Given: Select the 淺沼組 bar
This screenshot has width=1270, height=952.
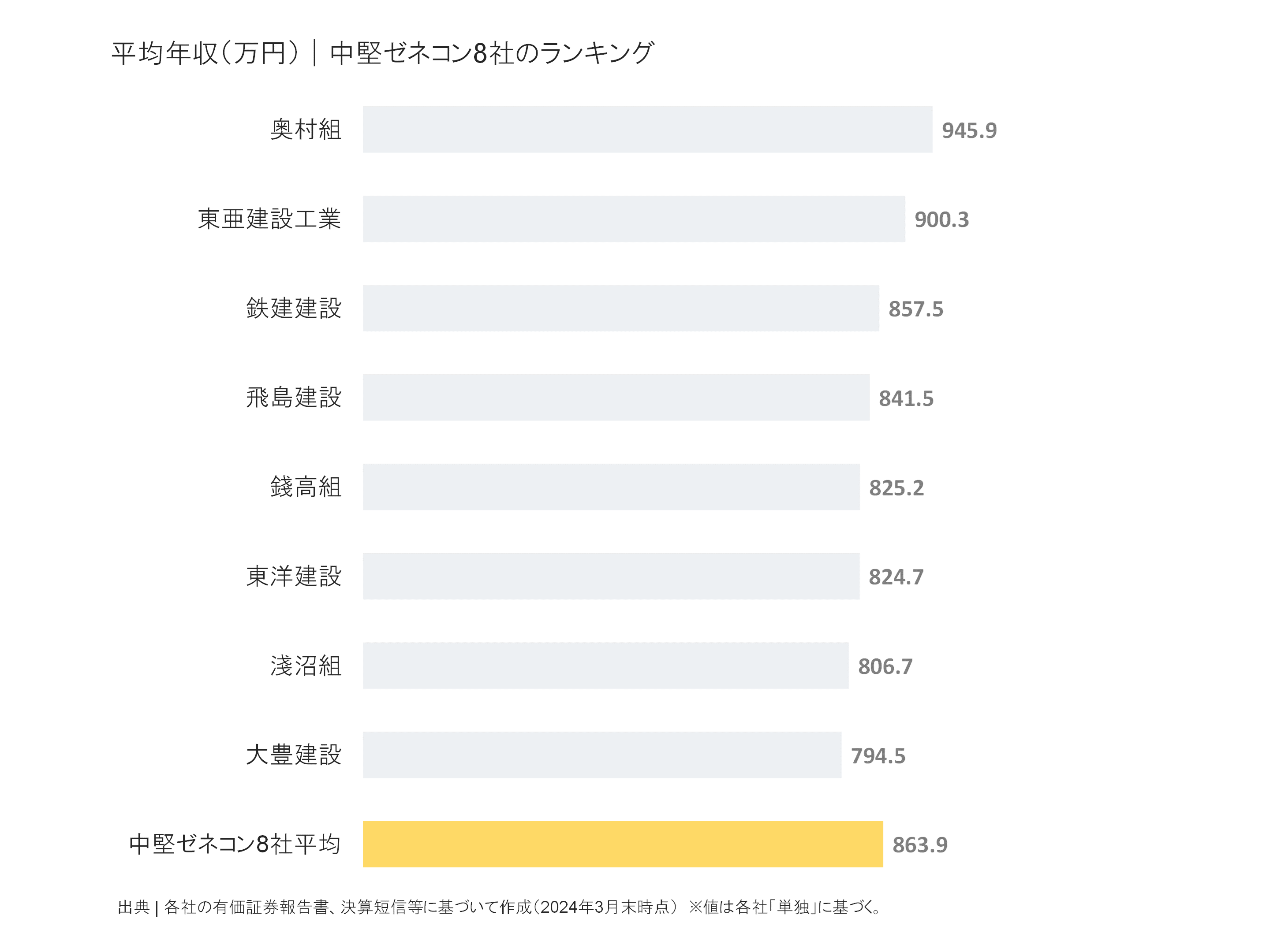Looking at the screenshot, I should click(605, 666).
